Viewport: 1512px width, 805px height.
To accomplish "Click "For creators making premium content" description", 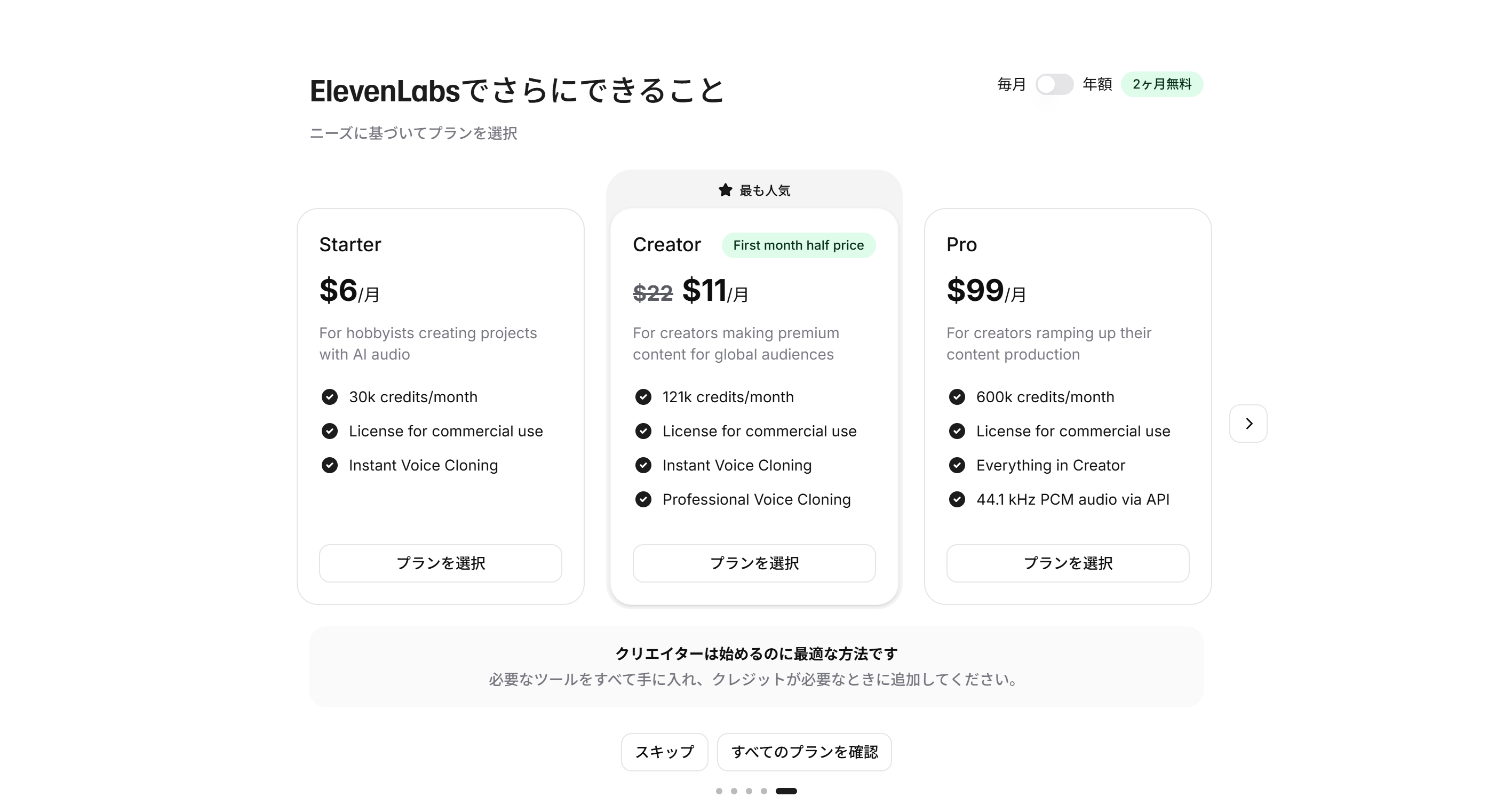I will [736, 343].
